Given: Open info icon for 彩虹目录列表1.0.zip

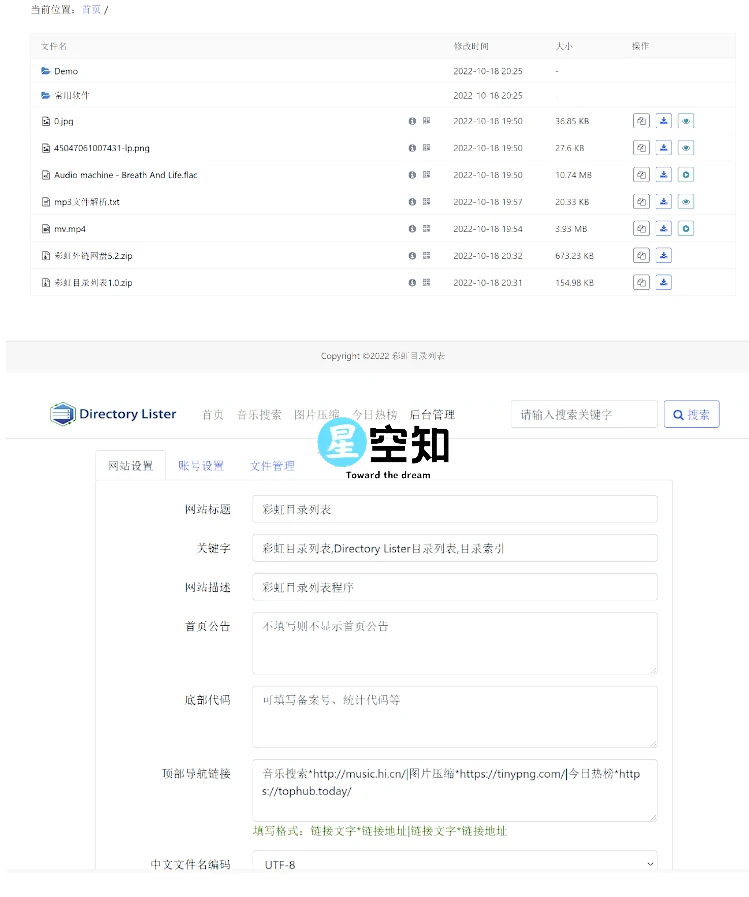Looking at the screenshot, I should [x=412, y=282].
